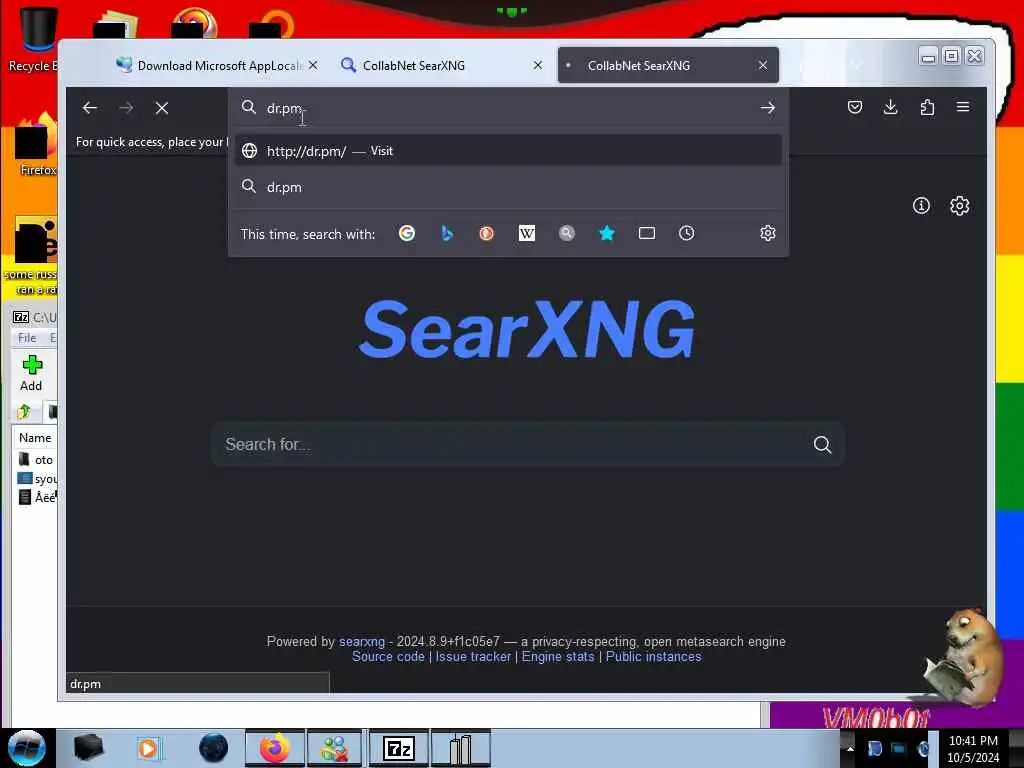Choose the grey magnifier search engine

point(567,233)
